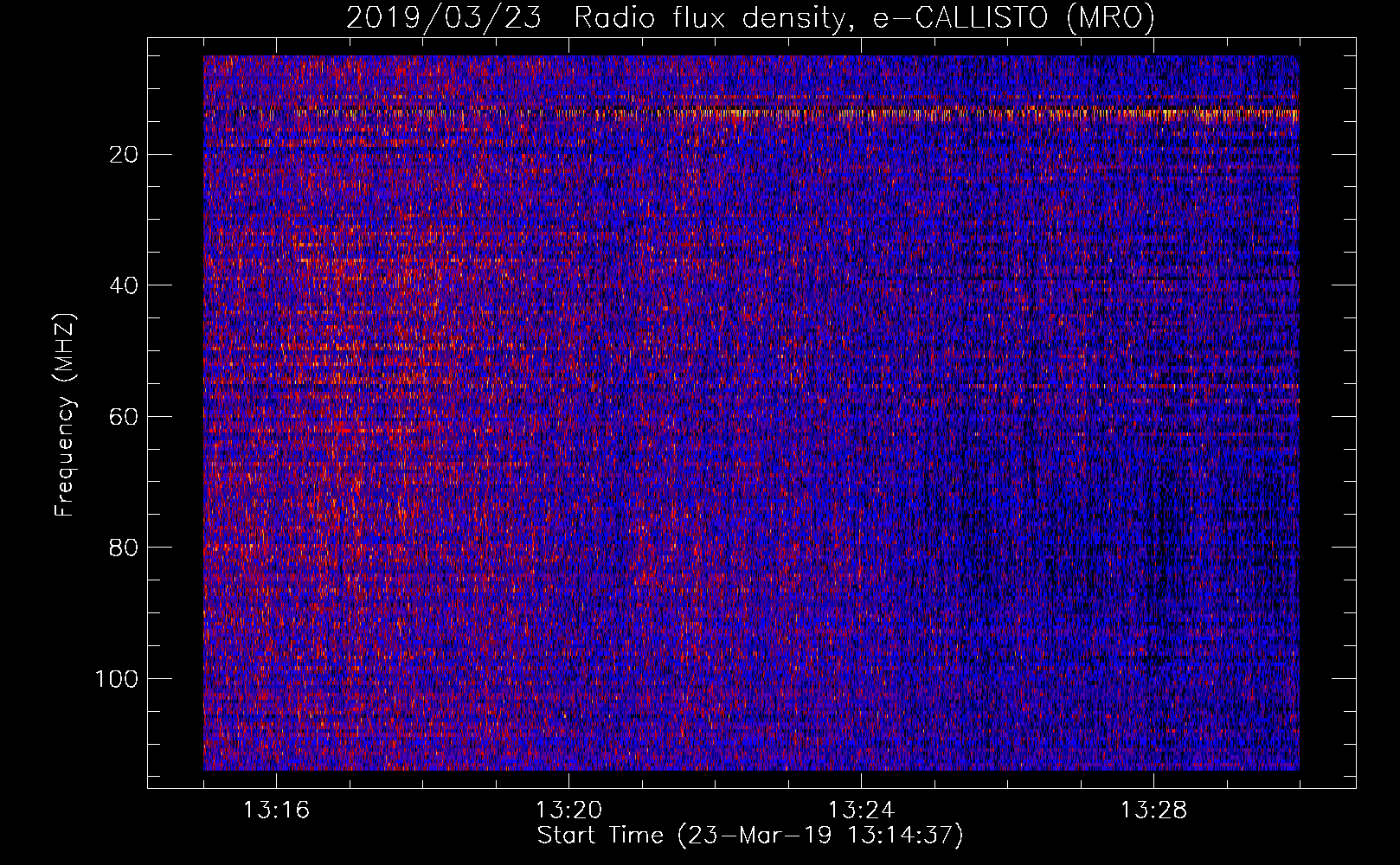Click the 13:16 time axis label
Image resolution: width=1400 pixels, height=865 pixels.
[x=276, y=811]
